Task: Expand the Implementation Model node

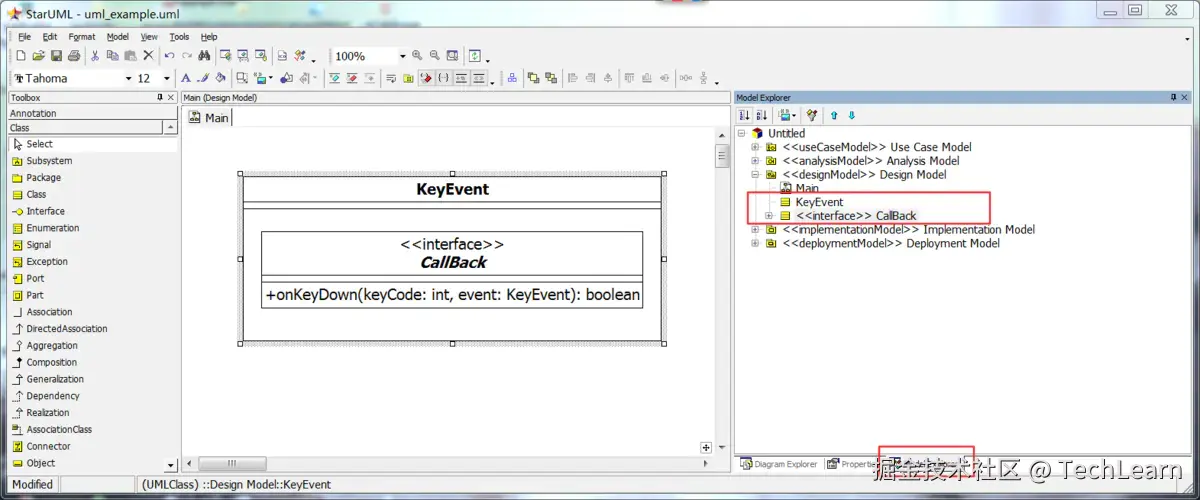Action: (x=756, y=230)
